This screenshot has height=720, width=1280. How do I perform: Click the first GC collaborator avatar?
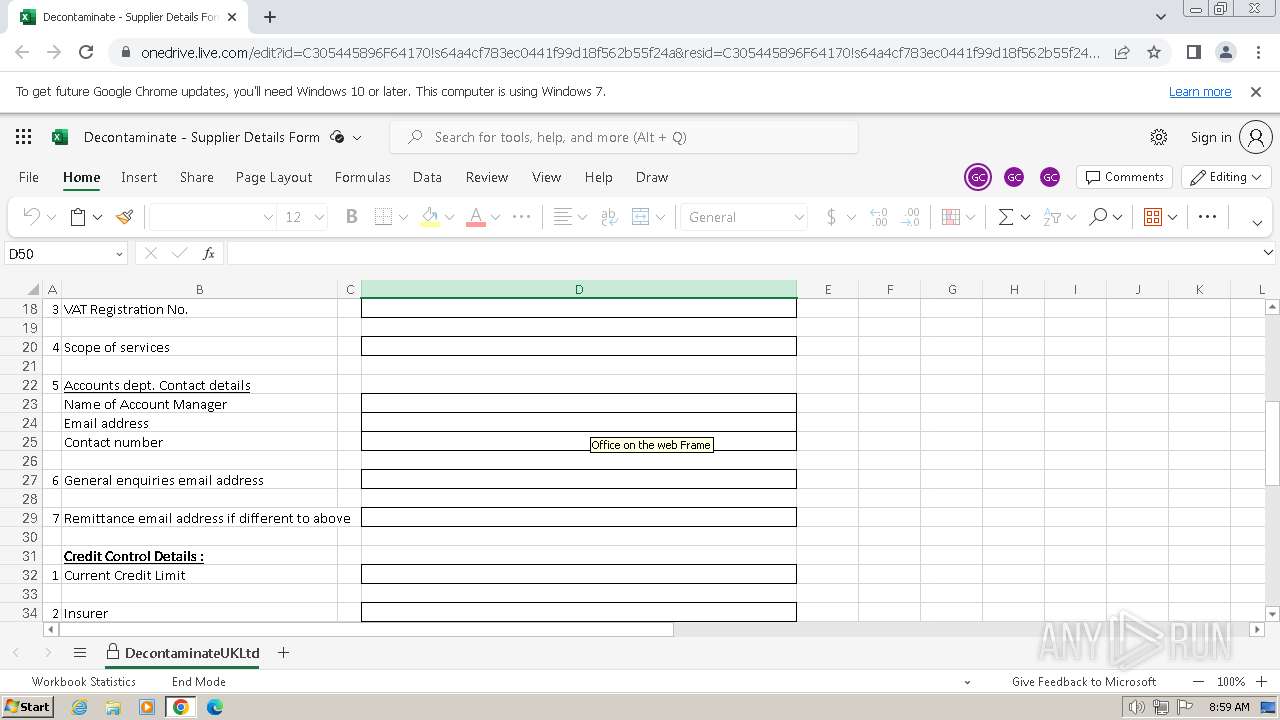978,177
